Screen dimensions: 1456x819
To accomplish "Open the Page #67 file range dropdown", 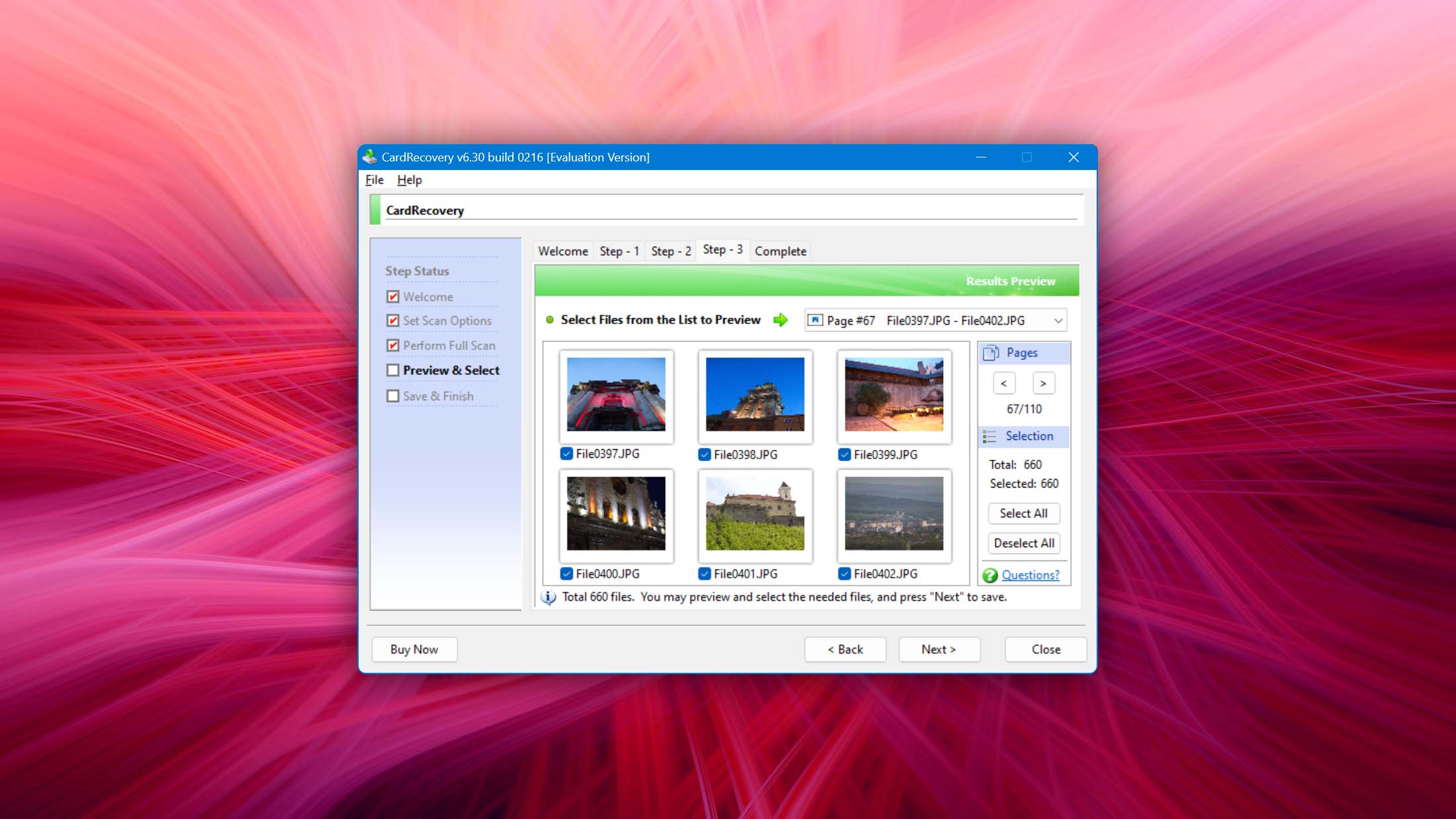I will point(936,320).
